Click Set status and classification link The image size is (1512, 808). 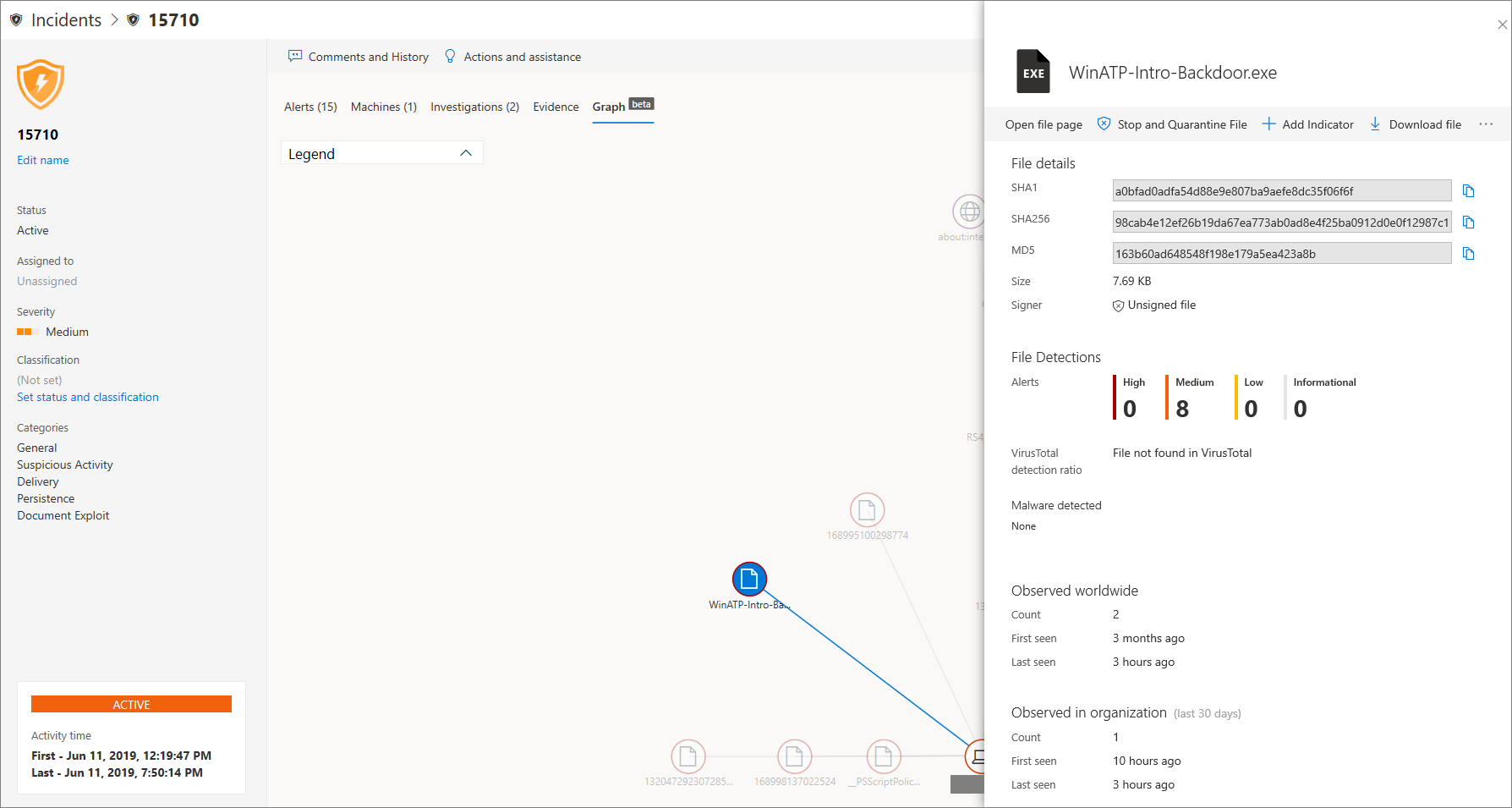pos(88,397)
